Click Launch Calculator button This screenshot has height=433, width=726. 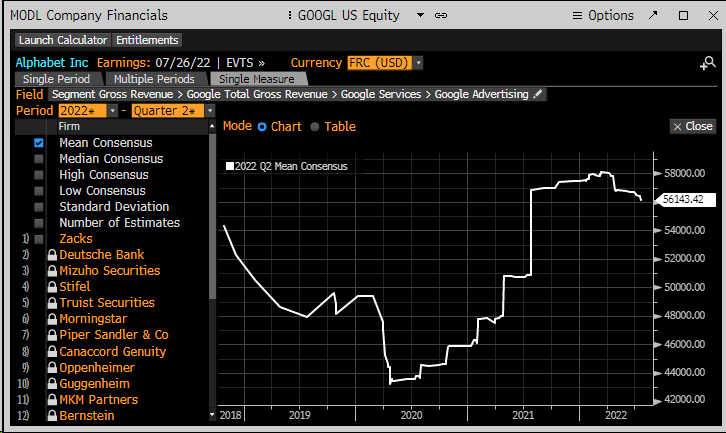[63, 40]
